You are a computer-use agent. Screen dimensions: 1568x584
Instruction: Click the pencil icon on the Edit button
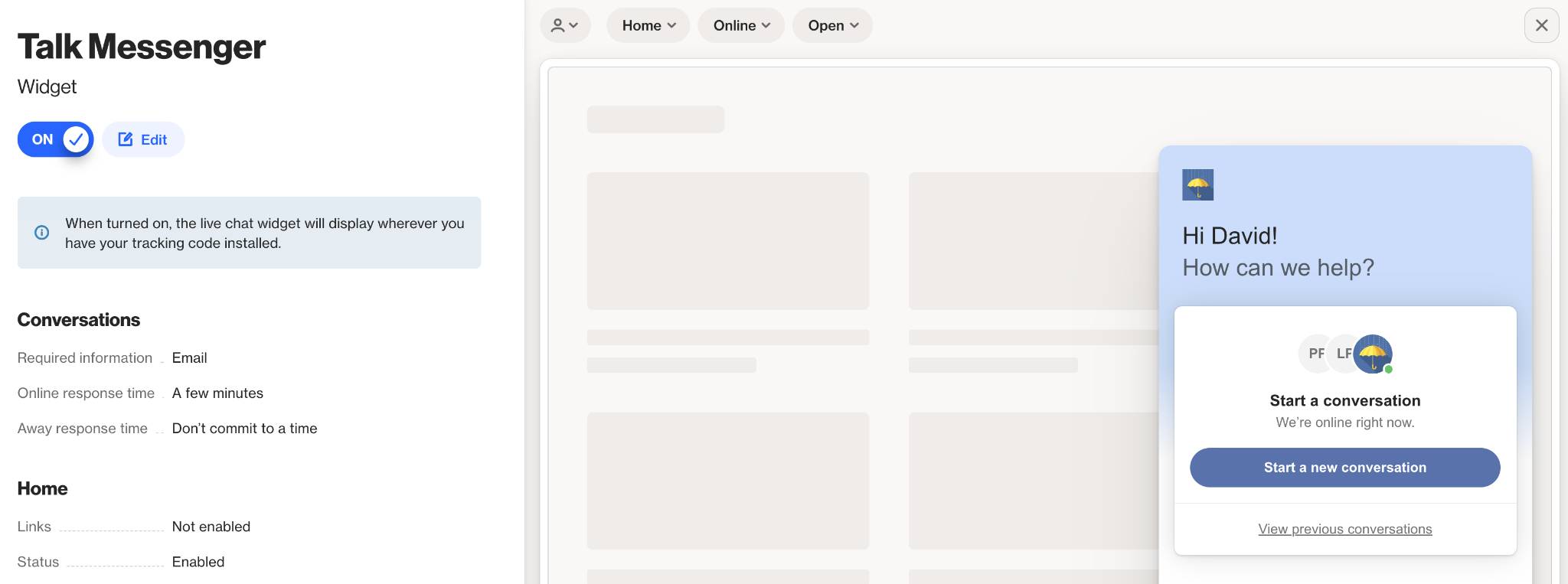tap(126, 139)
